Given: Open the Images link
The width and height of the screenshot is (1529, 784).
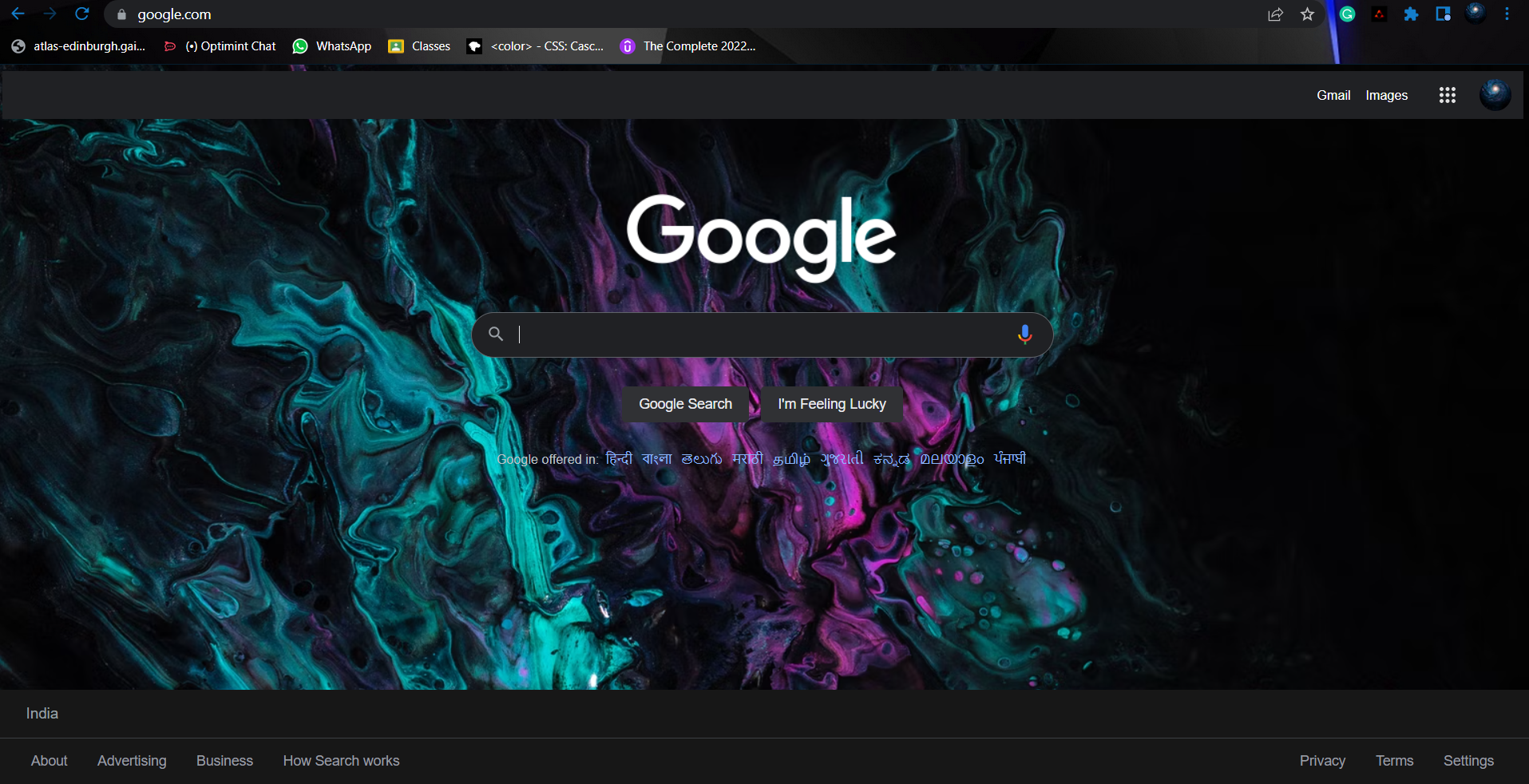Looking at the screenshot, I should [1387, 95].
